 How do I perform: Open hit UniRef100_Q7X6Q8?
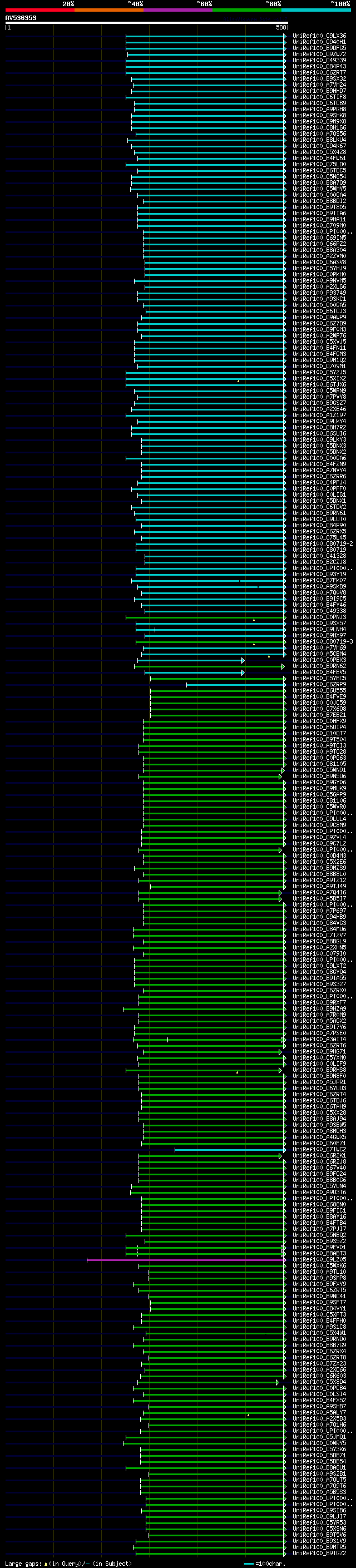point(319,709)
